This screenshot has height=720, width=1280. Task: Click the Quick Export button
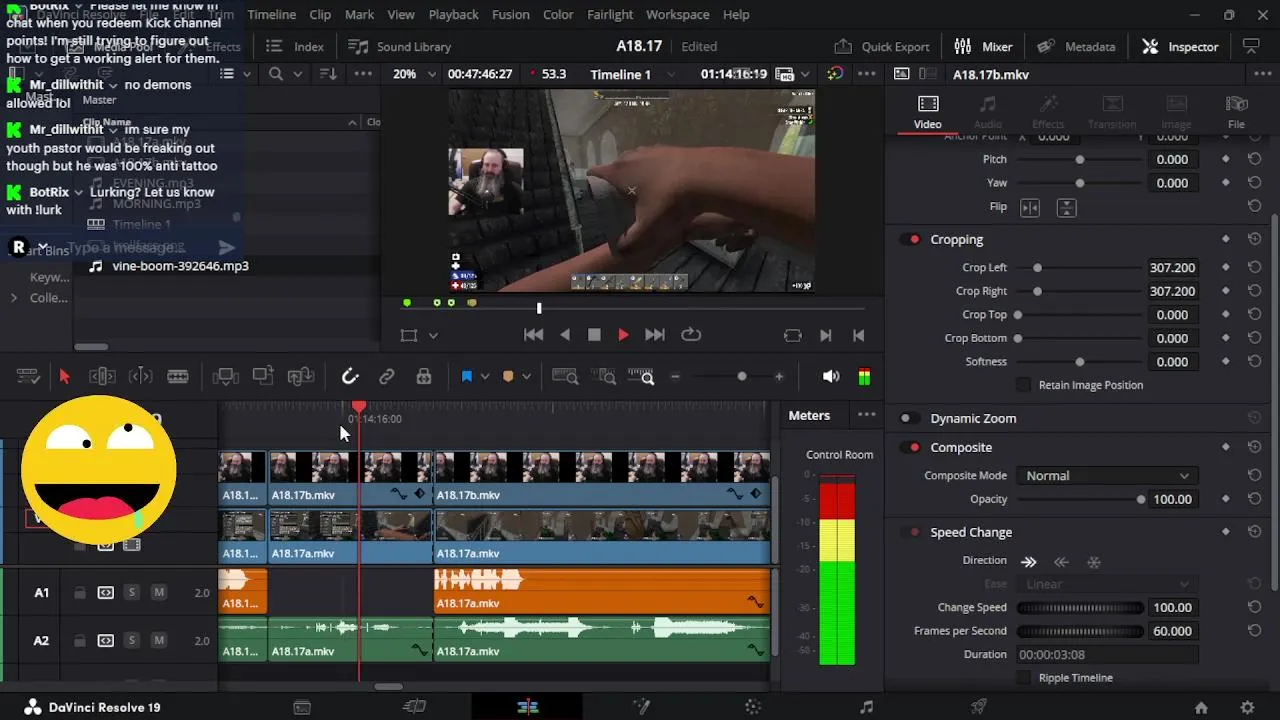tap(882, 47)
